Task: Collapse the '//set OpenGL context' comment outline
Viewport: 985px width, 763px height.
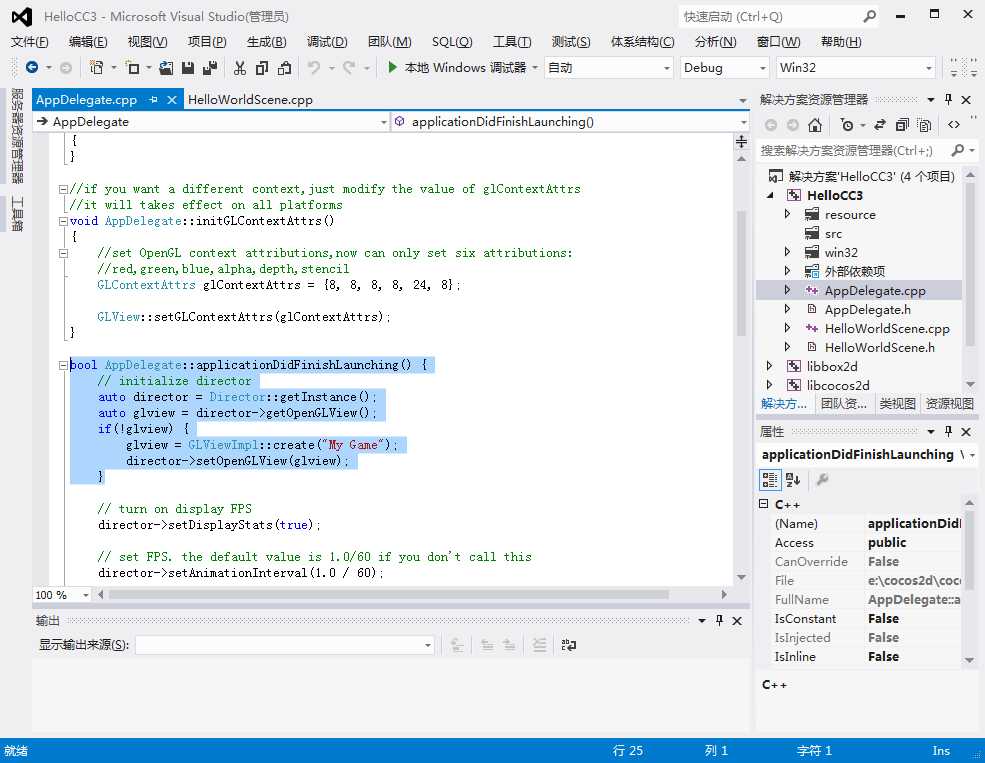Action: click(63, 253)
